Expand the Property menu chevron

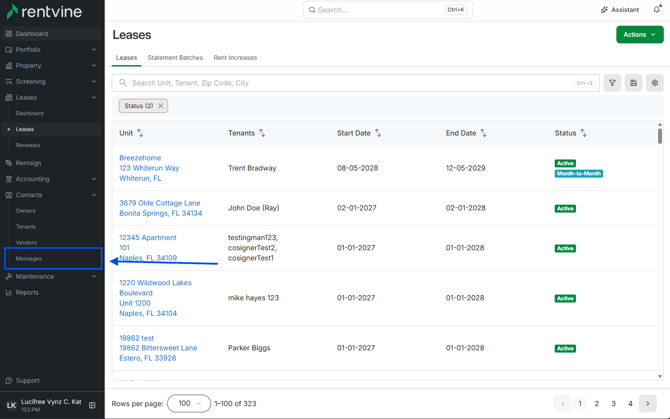[94, 66]
